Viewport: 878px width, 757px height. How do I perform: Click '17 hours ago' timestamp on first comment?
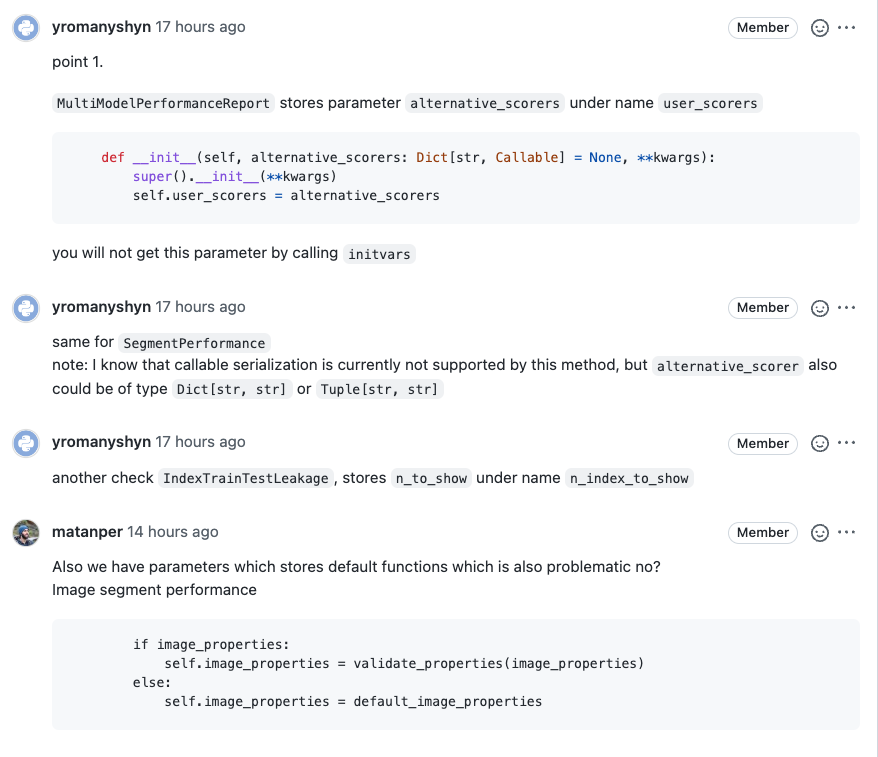click(x=200, y=27)
